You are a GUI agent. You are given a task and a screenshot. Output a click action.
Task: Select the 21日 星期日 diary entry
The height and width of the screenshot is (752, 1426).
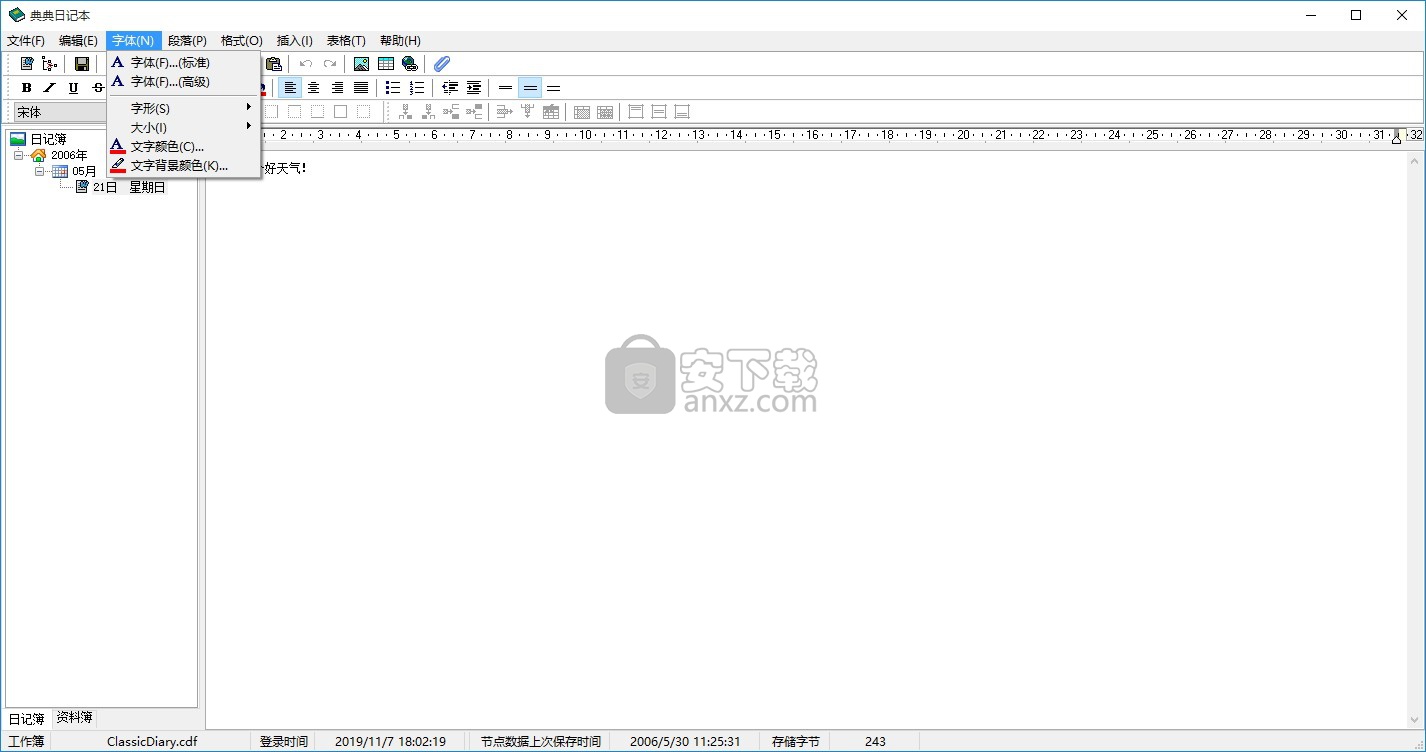tap(128, 188)
